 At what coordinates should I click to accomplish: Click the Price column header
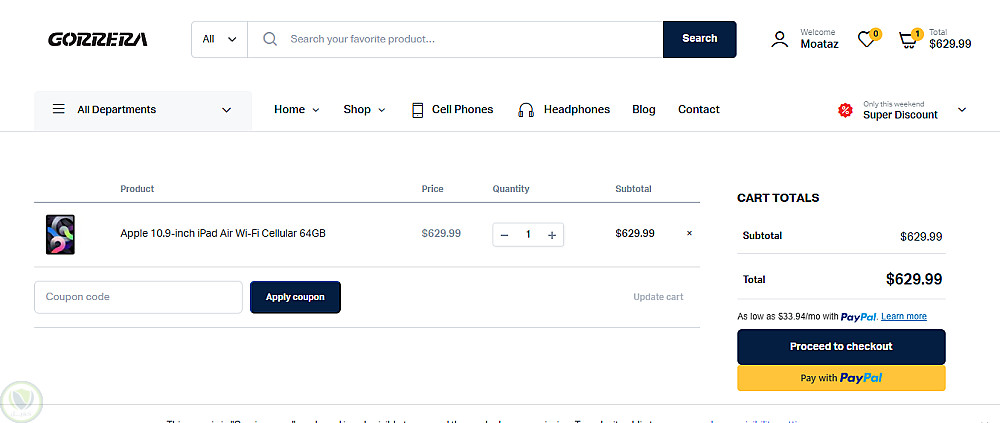432,189
